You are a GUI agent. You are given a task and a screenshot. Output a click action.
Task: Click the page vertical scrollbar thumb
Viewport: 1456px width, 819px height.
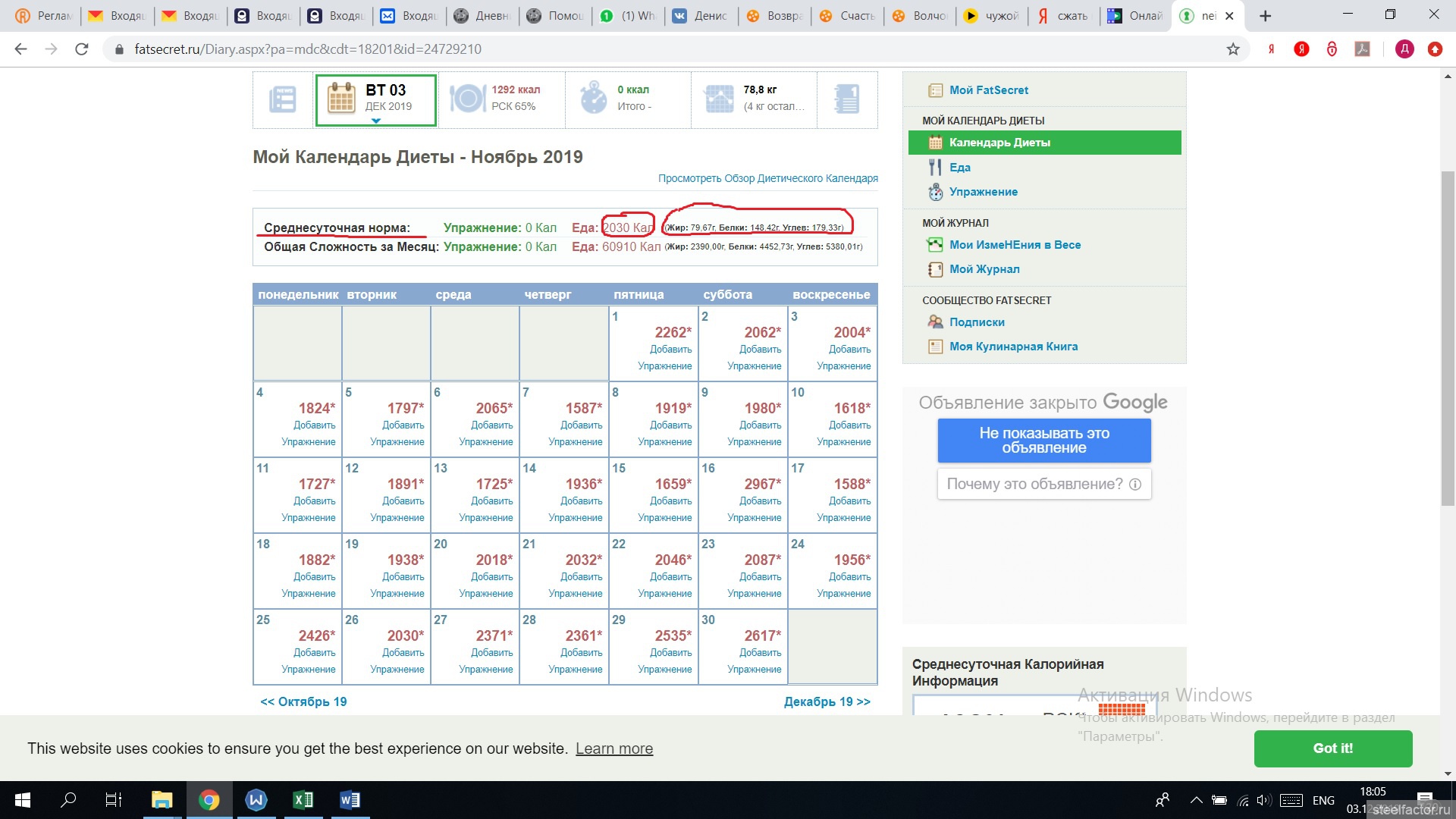[1448, 339]
